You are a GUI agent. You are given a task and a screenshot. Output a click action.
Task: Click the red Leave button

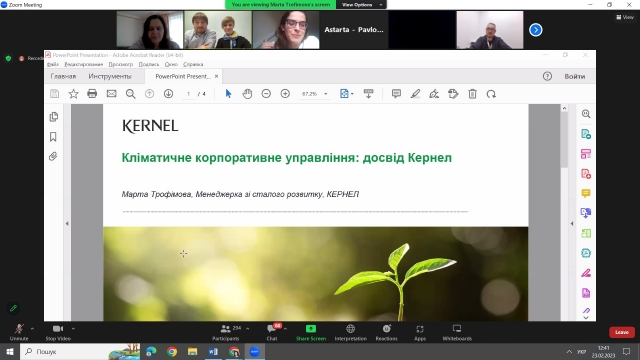[622, 332]
